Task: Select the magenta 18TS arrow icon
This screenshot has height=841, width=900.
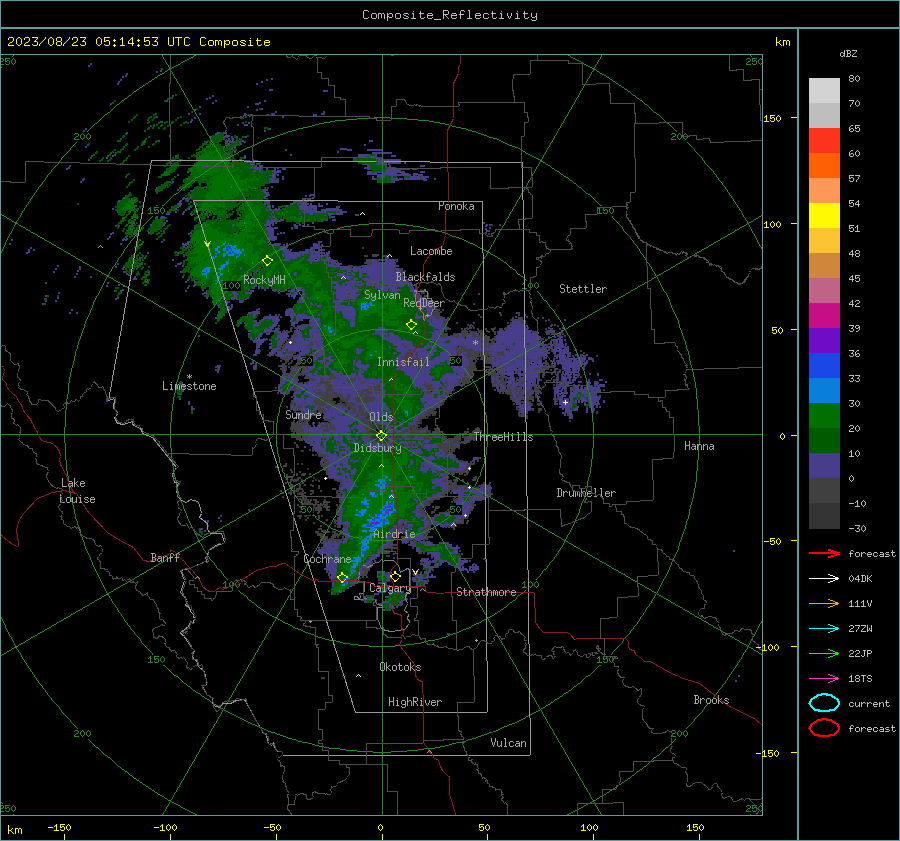Action: pyautogui.click(x=824, y=678)
